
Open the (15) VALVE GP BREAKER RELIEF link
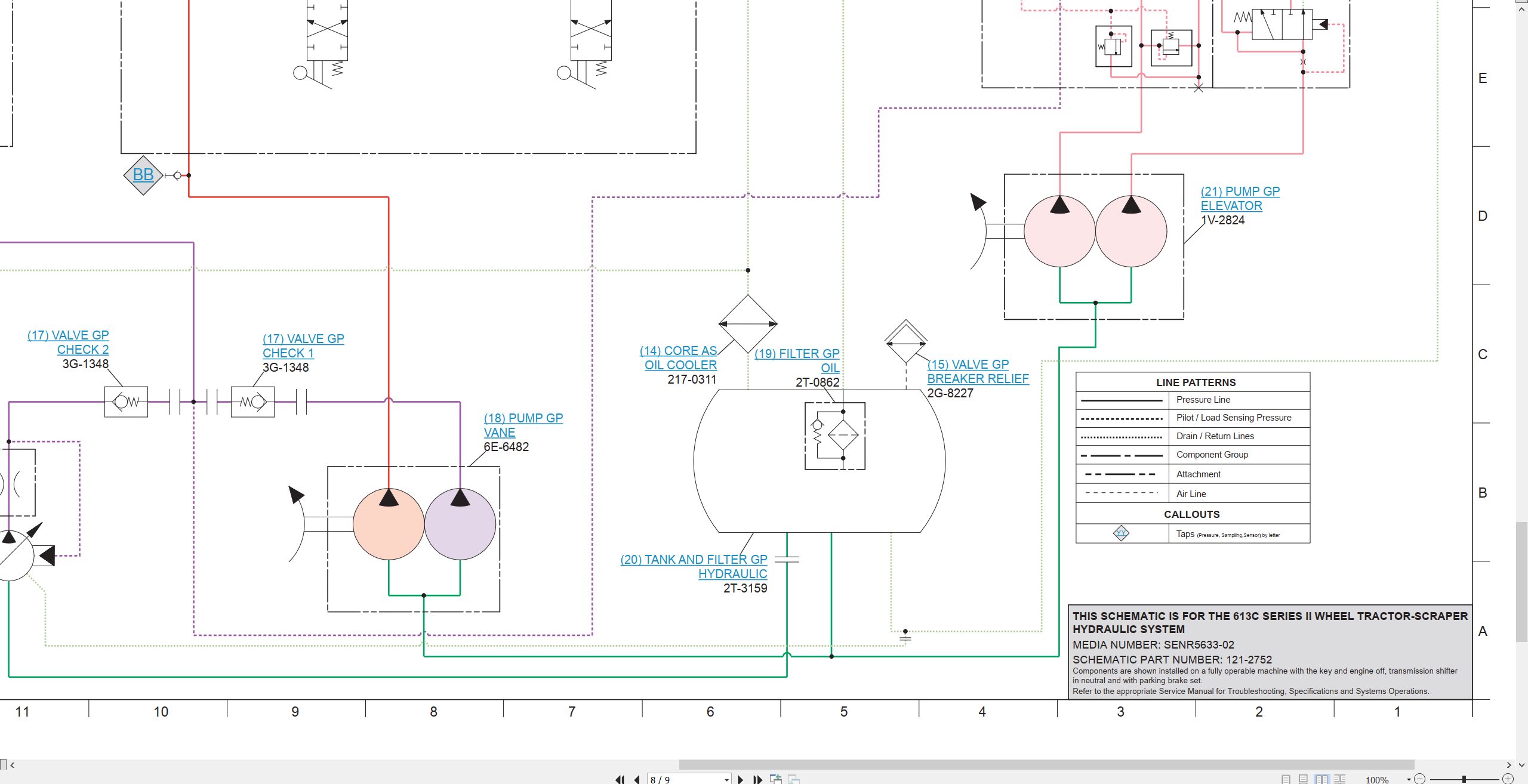point(978,372)
